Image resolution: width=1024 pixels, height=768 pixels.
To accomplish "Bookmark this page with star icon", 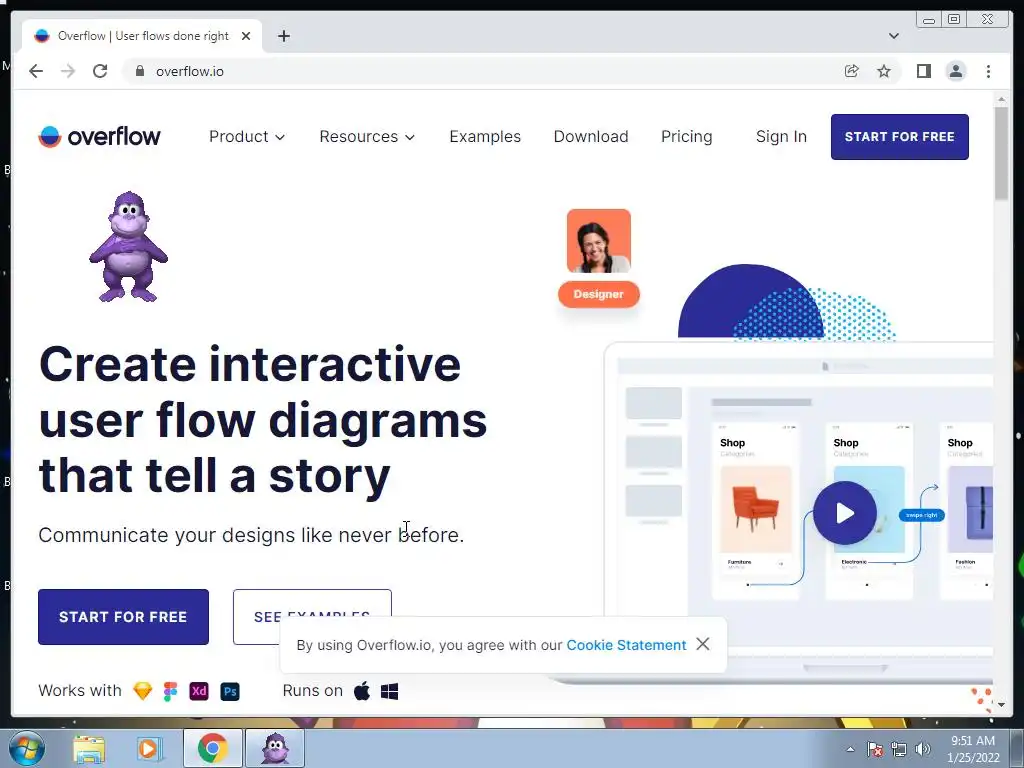I will [884, 71].
